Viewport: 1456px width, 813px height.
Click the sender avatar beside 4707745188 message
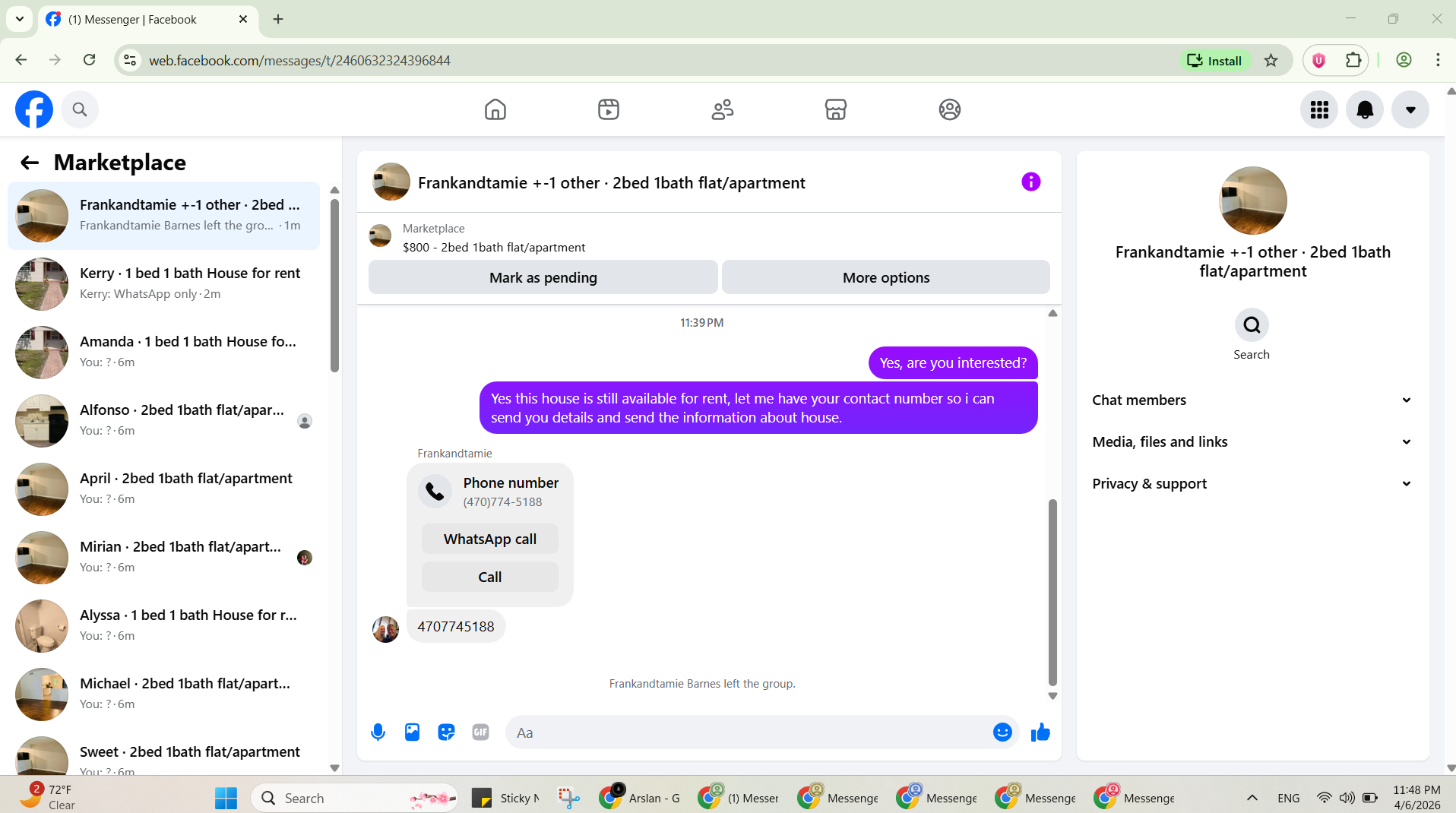(x=385, y=629)
